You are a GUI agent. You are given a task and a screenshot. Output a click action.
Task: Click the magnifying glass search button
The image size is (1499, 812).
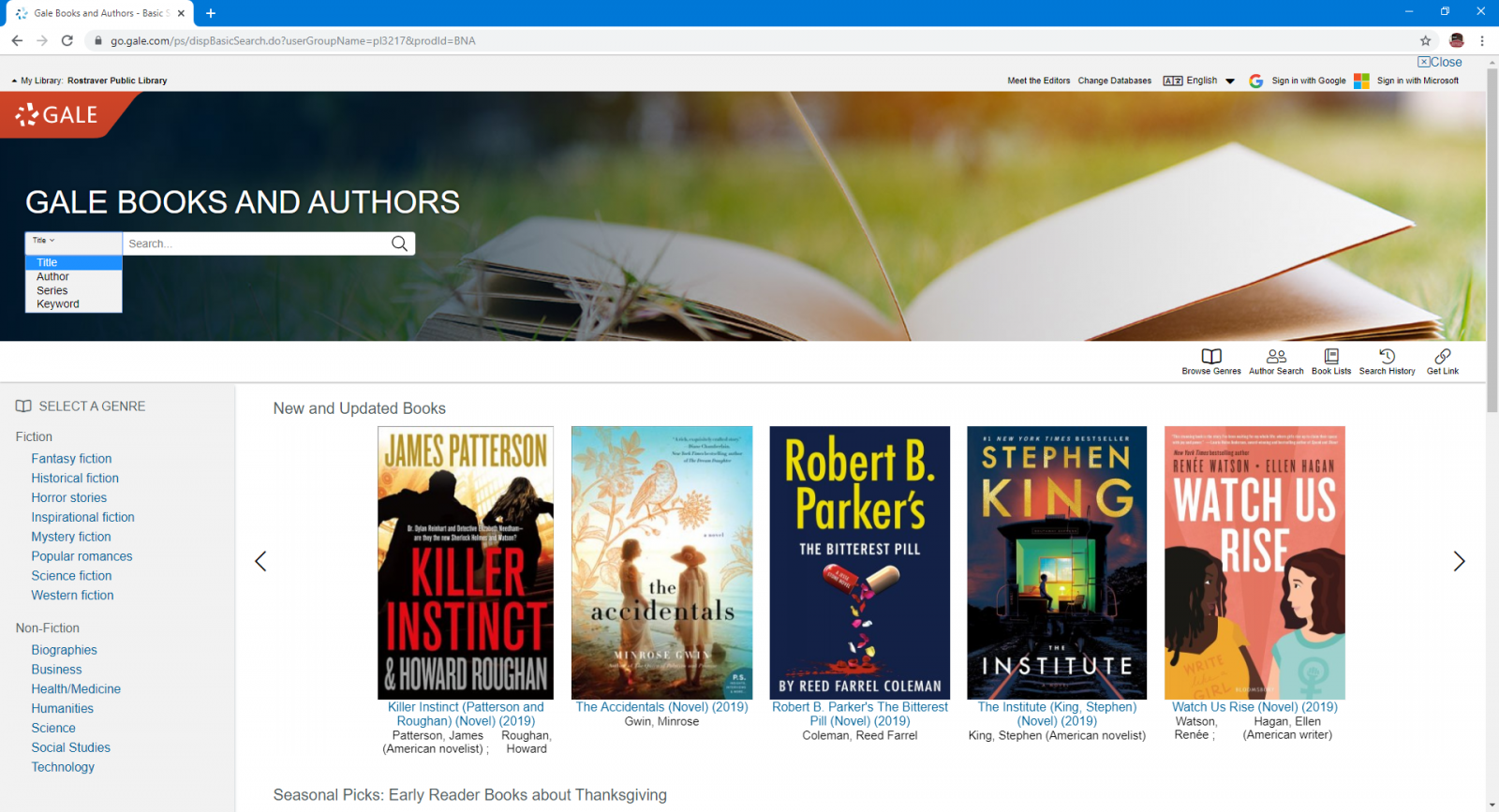coord(400,244)
